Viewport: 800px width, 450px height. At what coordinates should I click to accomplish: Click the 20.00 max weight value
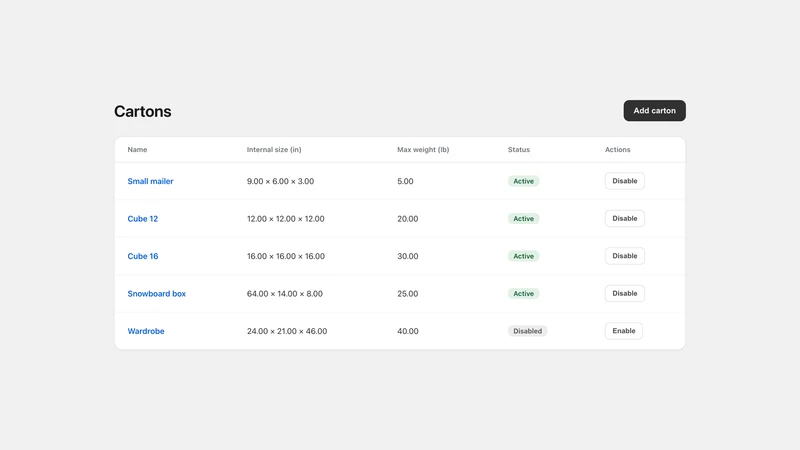pyautogui.click(x=408, y=218)
